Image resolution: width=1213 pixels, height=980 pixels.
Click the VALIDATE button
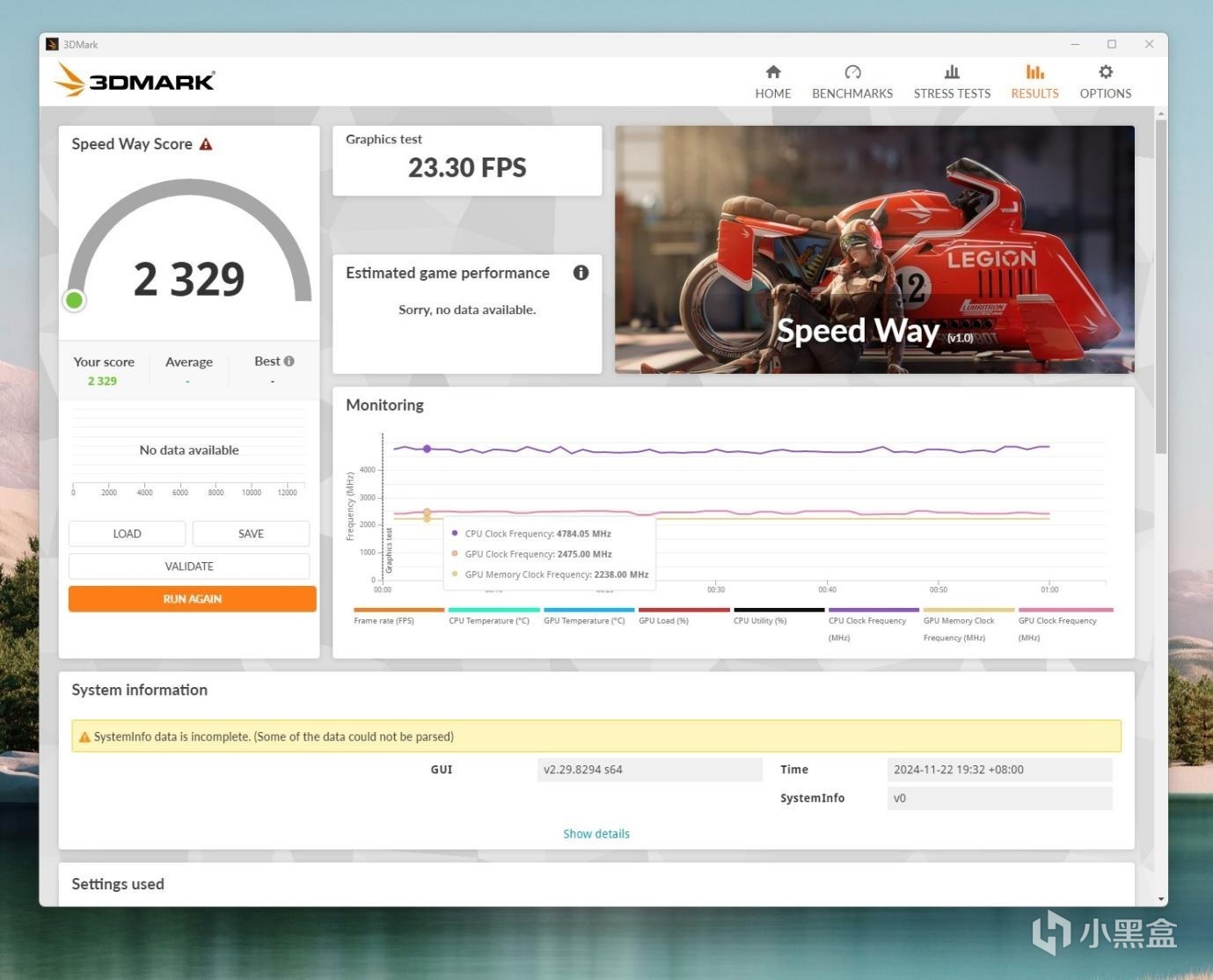[189, 567]
